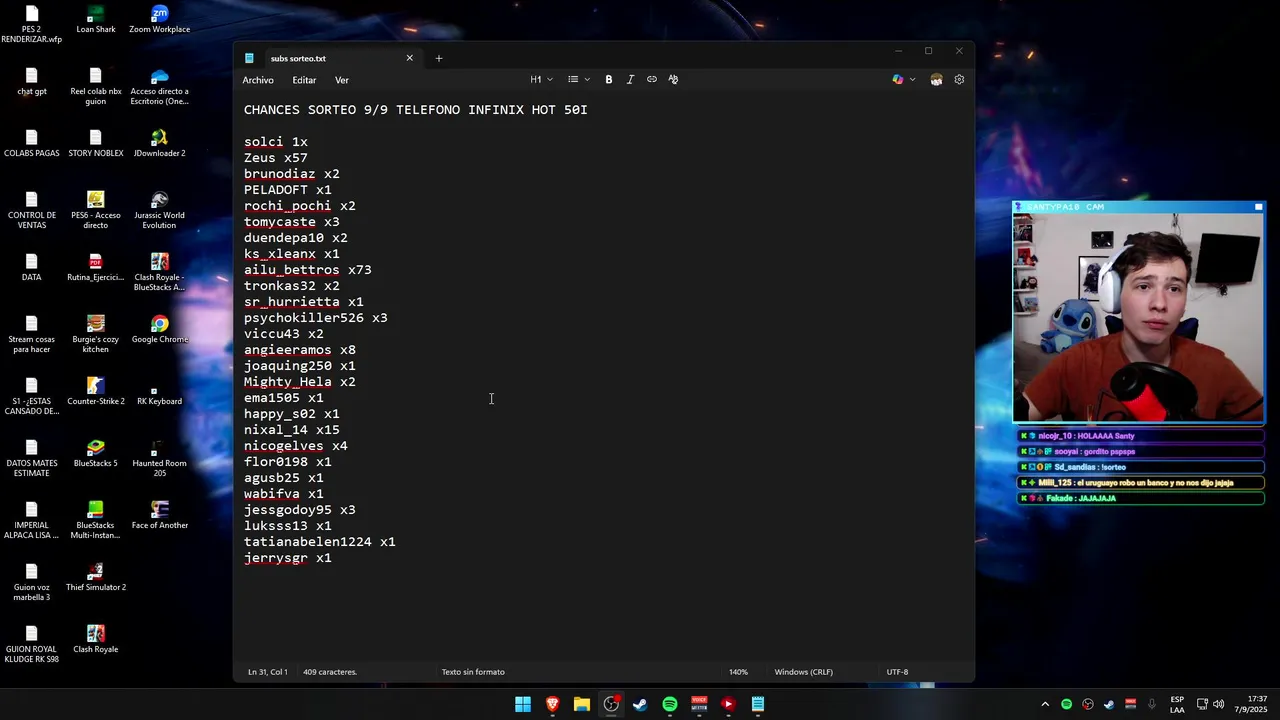The height and width of the screenshot is (720, 1280).
Task: Open 'Face of Another' desktop icon
Action: point(159,516)
